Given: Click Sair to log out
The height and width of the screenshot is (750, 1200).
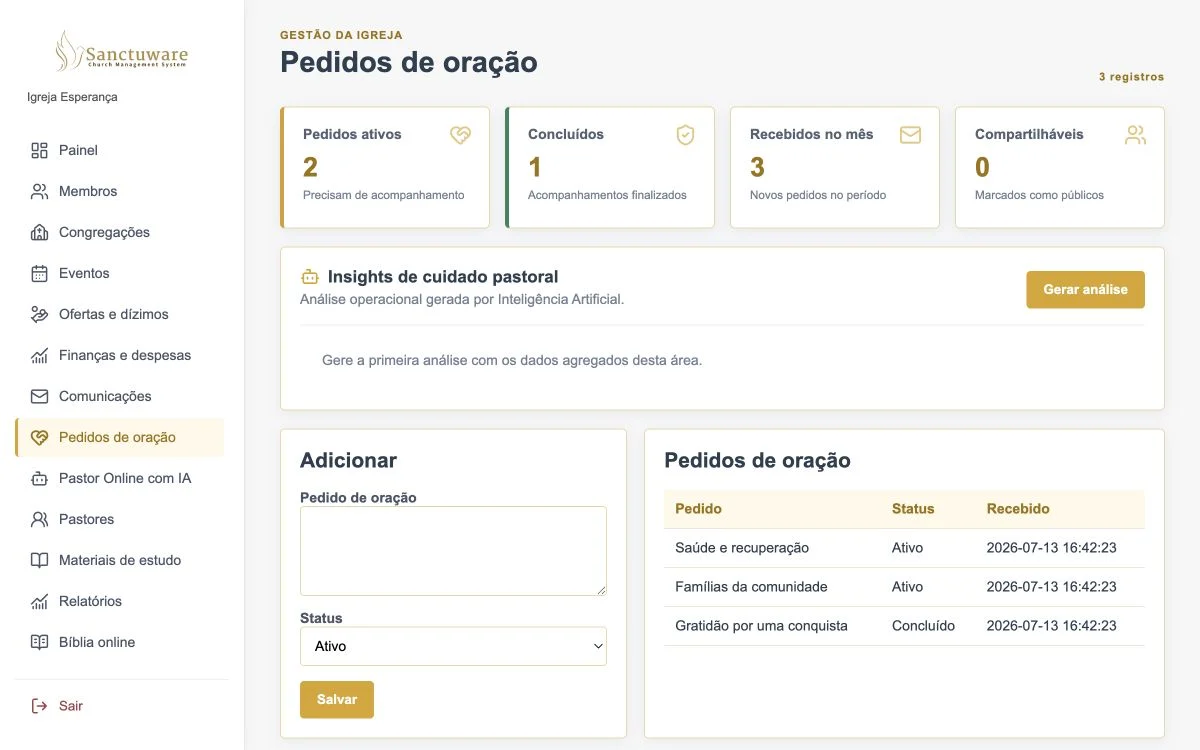Looking at the screenshot, I should (x=119, y=706).
